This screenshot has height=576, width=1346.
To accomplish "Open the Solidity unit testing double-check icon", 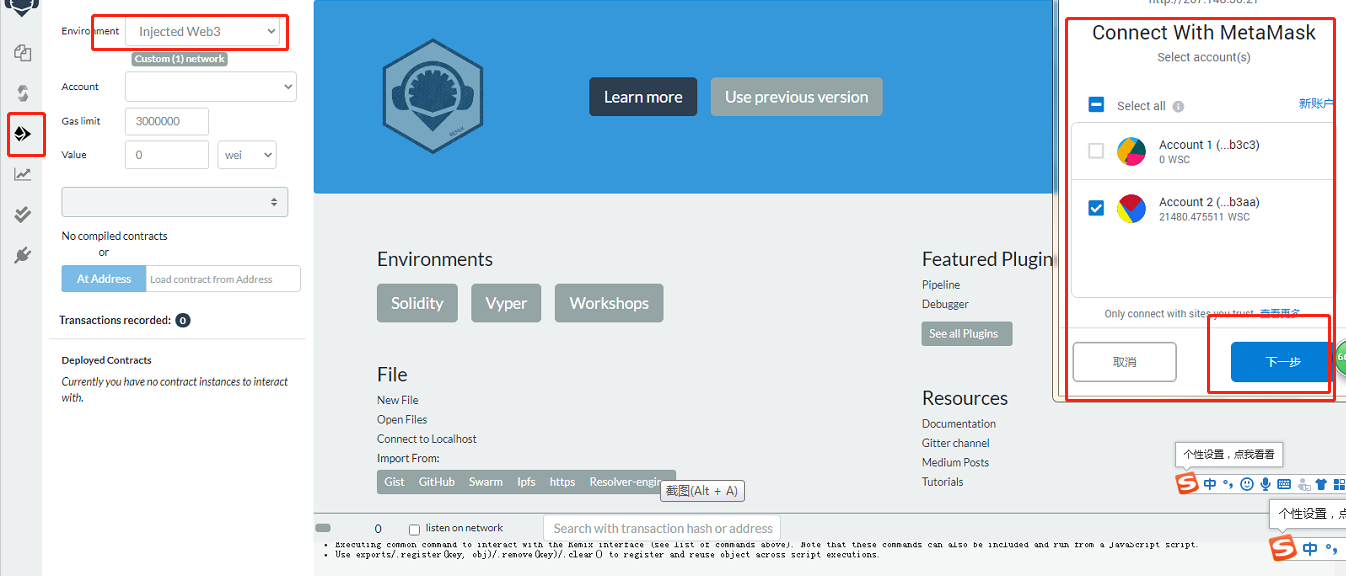I will tap(22, 214).
